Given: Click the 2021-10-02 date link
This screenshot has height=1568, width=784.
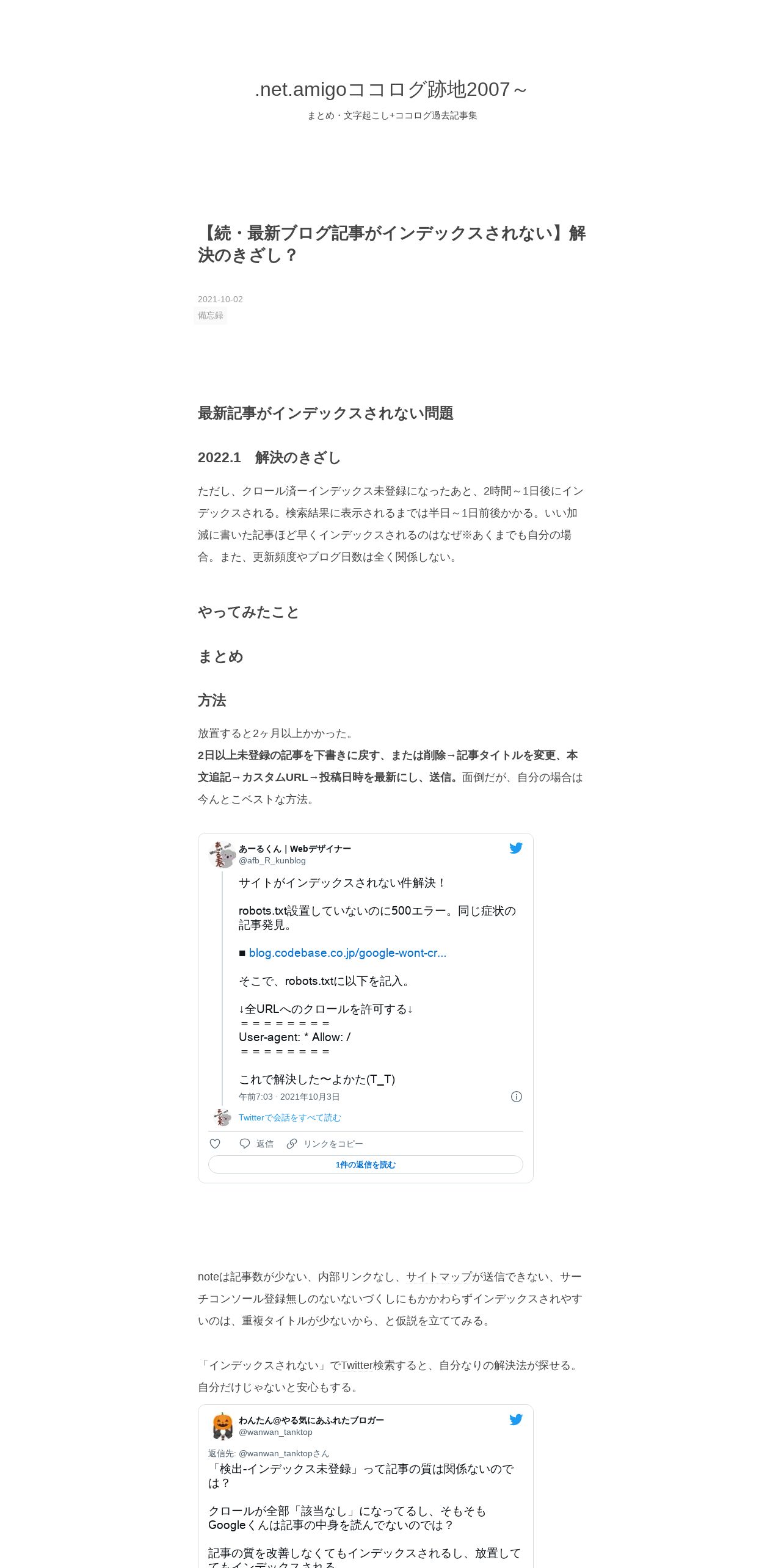Looking at the screenshot, I should click(220, 299).
